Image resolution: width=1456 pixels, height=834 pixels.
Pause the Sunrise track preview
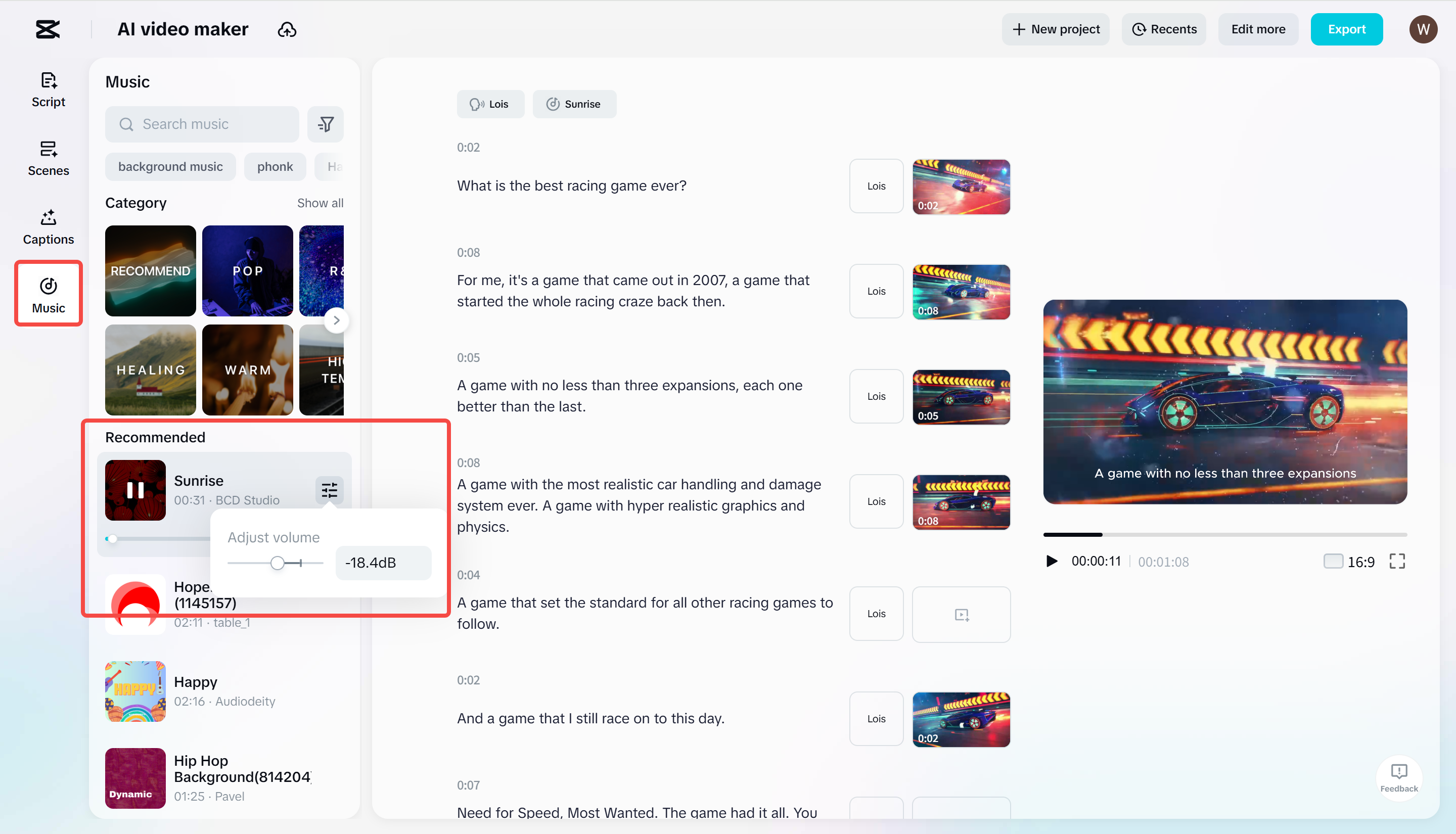[135, 490]
